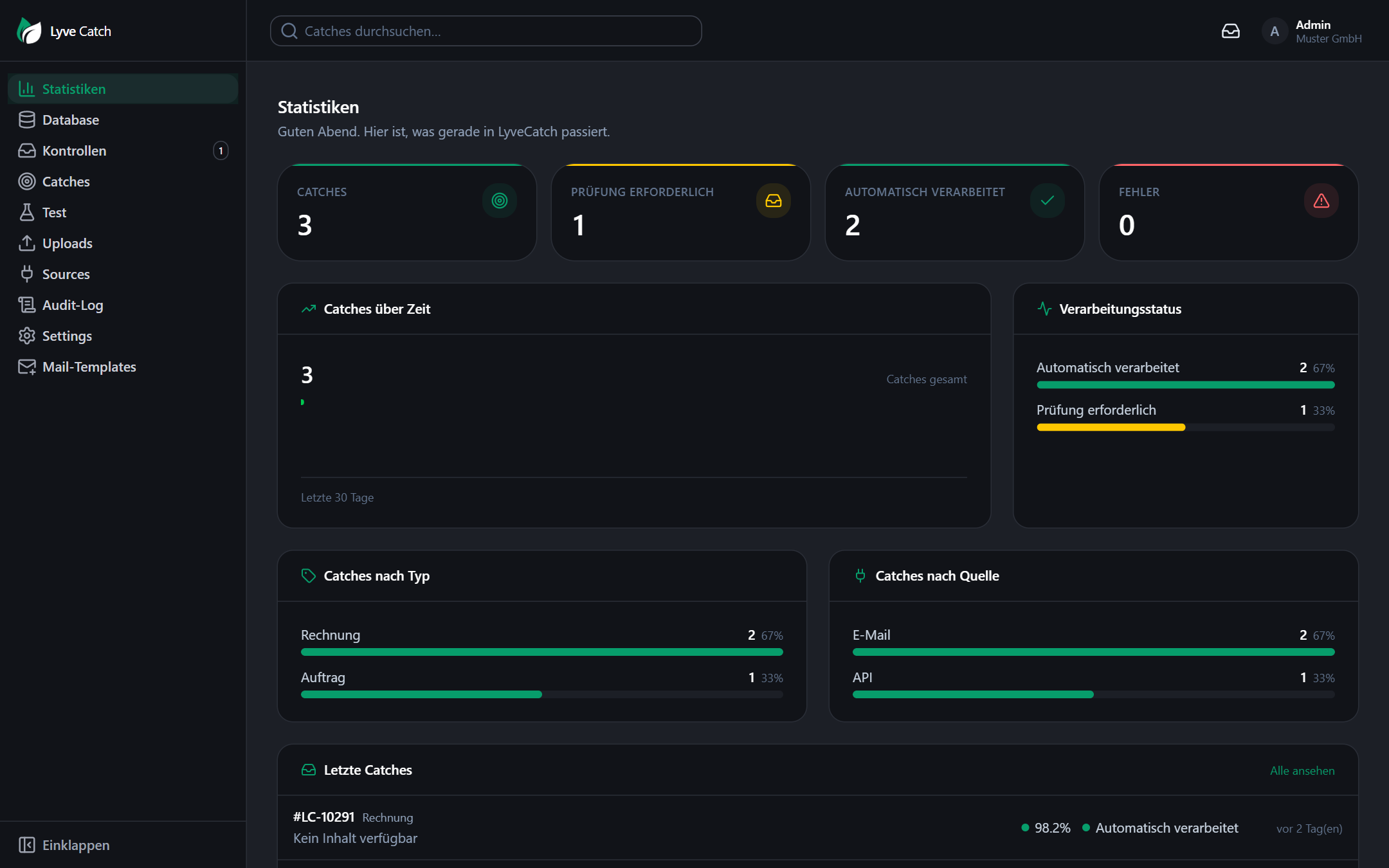Click the API source progress bar
The width and height of the screenshot is (1389, 868).
(x=1093, y=694)
